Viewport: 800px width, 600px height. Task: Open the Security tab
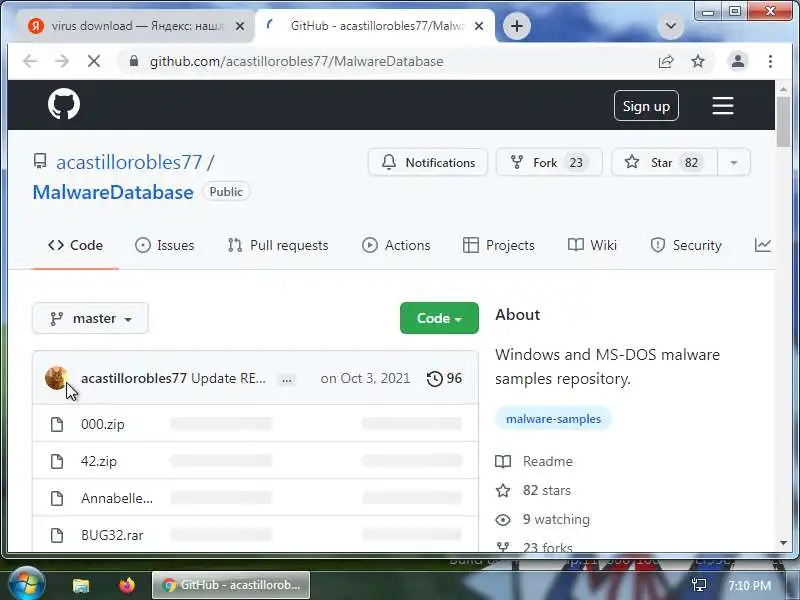pyautogui.click(x=686, y=245)
